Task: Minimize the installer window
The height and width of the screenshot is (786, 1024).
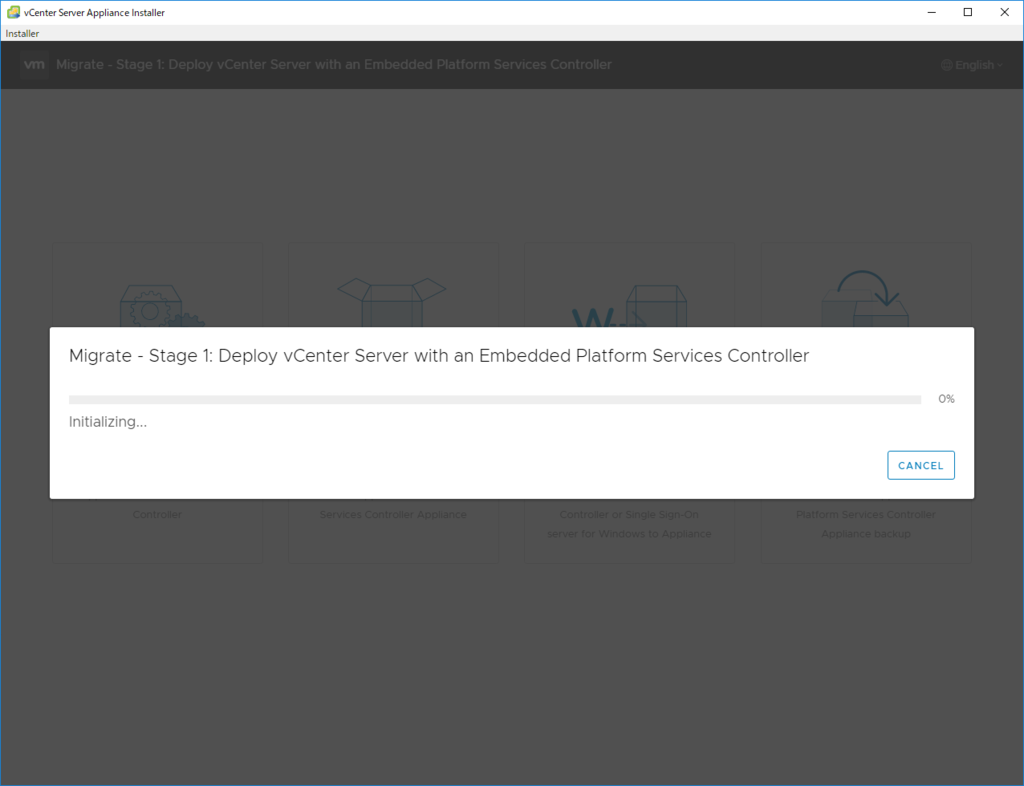Action: [x=932, y=12]
